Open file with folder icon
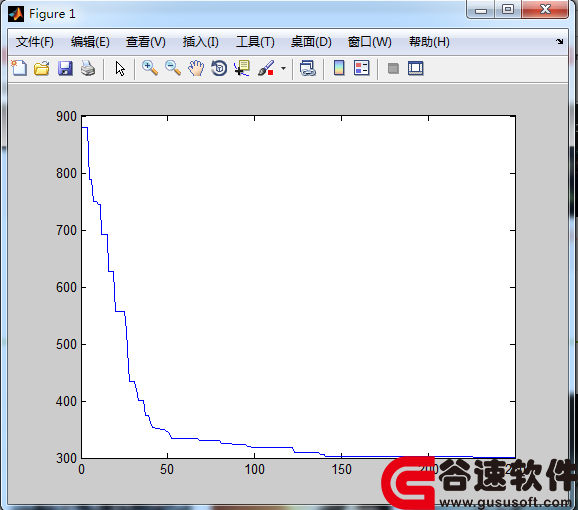 click(x=42, y=68)
